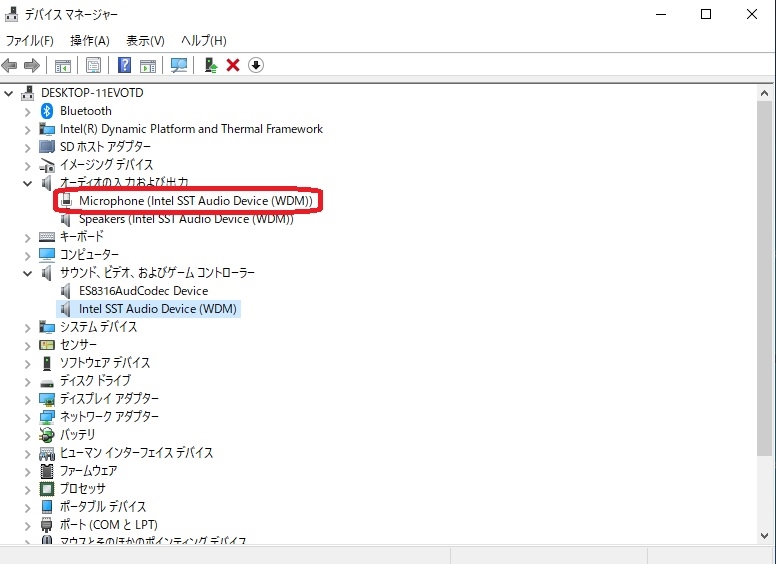Select the ポータブル デバイス label
Image resolution: width=776 pixels, height=564 pixels.
[103, 506]
